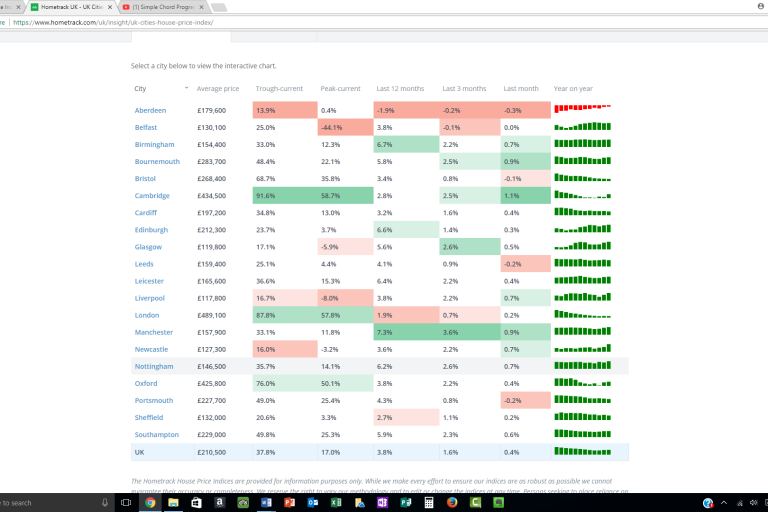Open Chrome from the taskbar

click(x=150, y=503)
